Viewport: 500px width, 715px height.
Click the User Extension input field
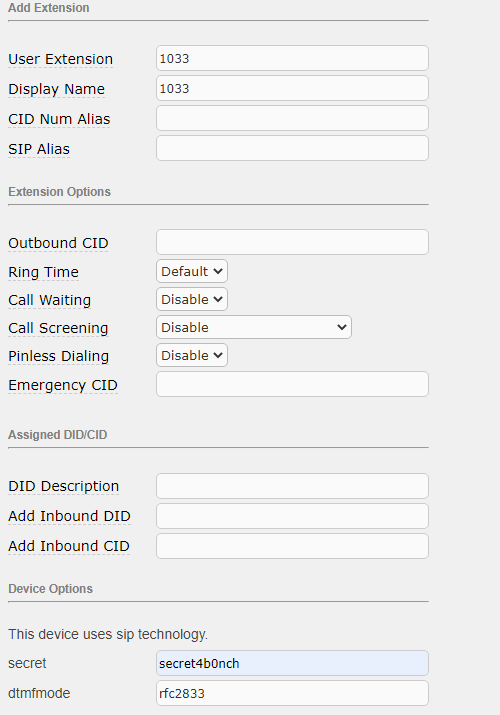[x=292, y=58]
